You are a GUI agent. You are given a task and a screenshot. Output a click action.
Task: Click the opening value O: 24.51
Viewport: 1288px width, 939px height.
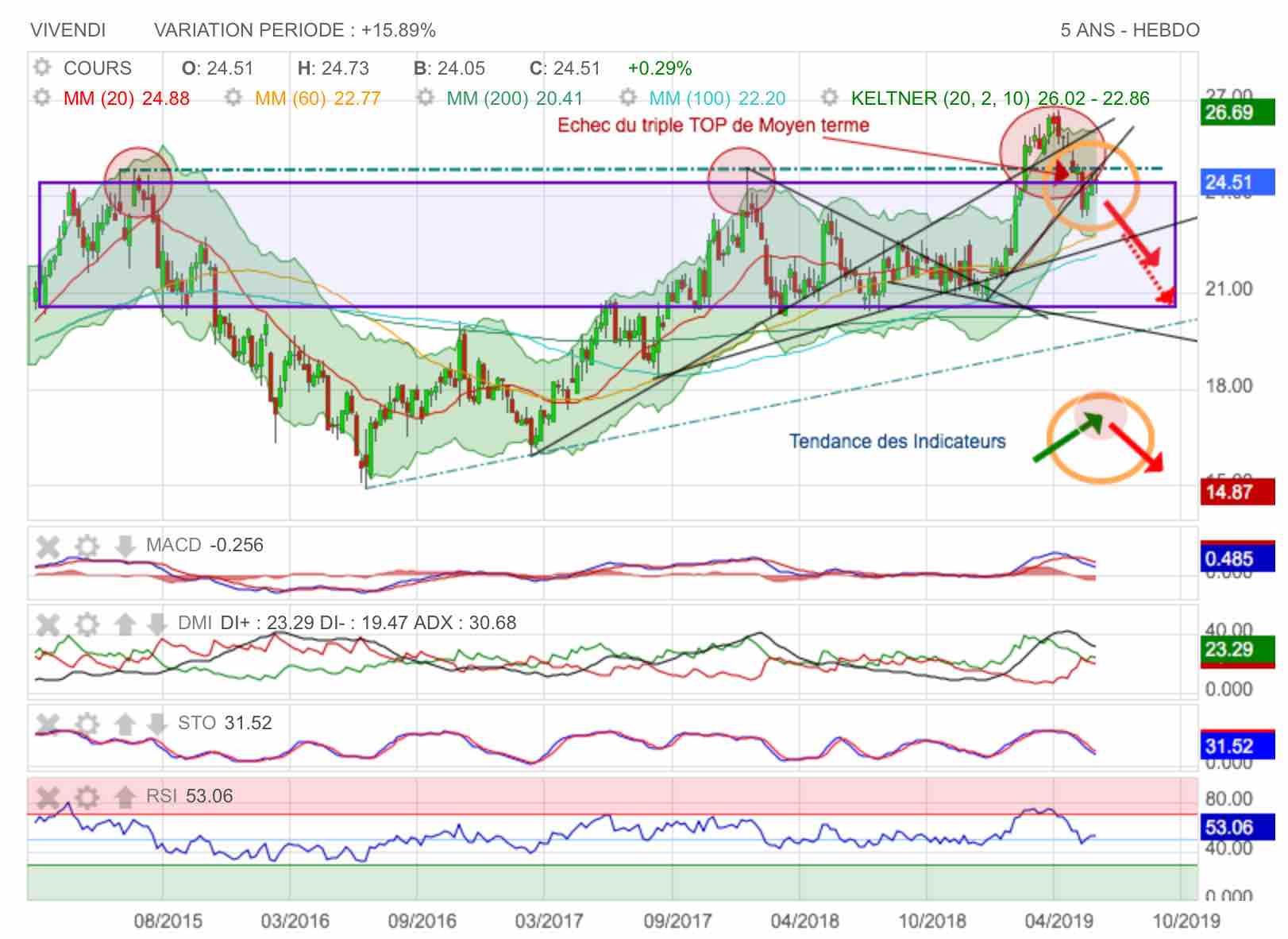pos(218,68)
